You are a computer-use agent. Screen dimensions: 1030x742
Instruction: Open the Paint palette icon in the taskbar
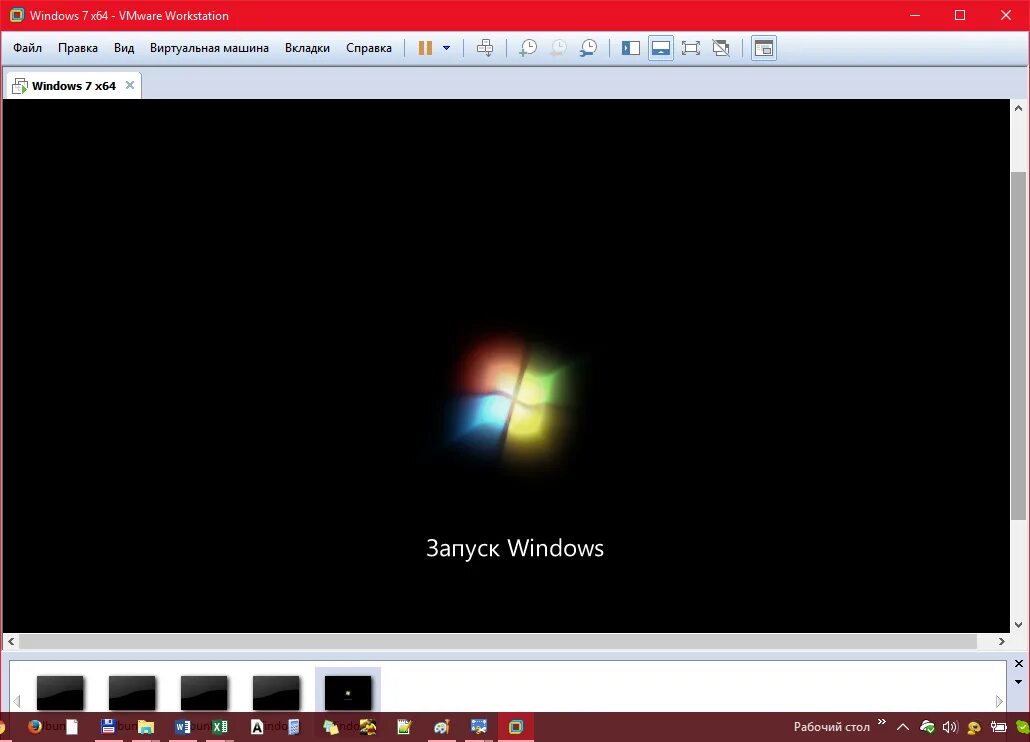click(x=441, y=726)
